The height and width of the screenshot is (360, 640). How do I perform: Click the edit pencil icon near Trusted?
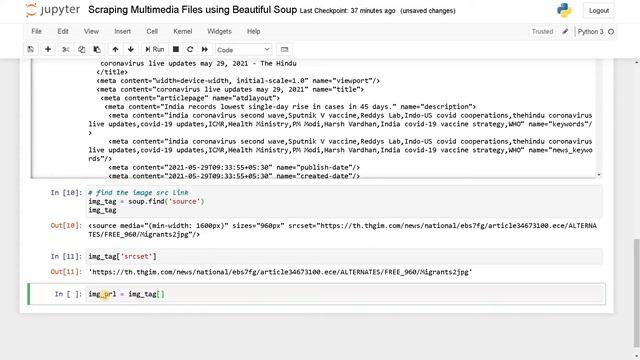565,31
